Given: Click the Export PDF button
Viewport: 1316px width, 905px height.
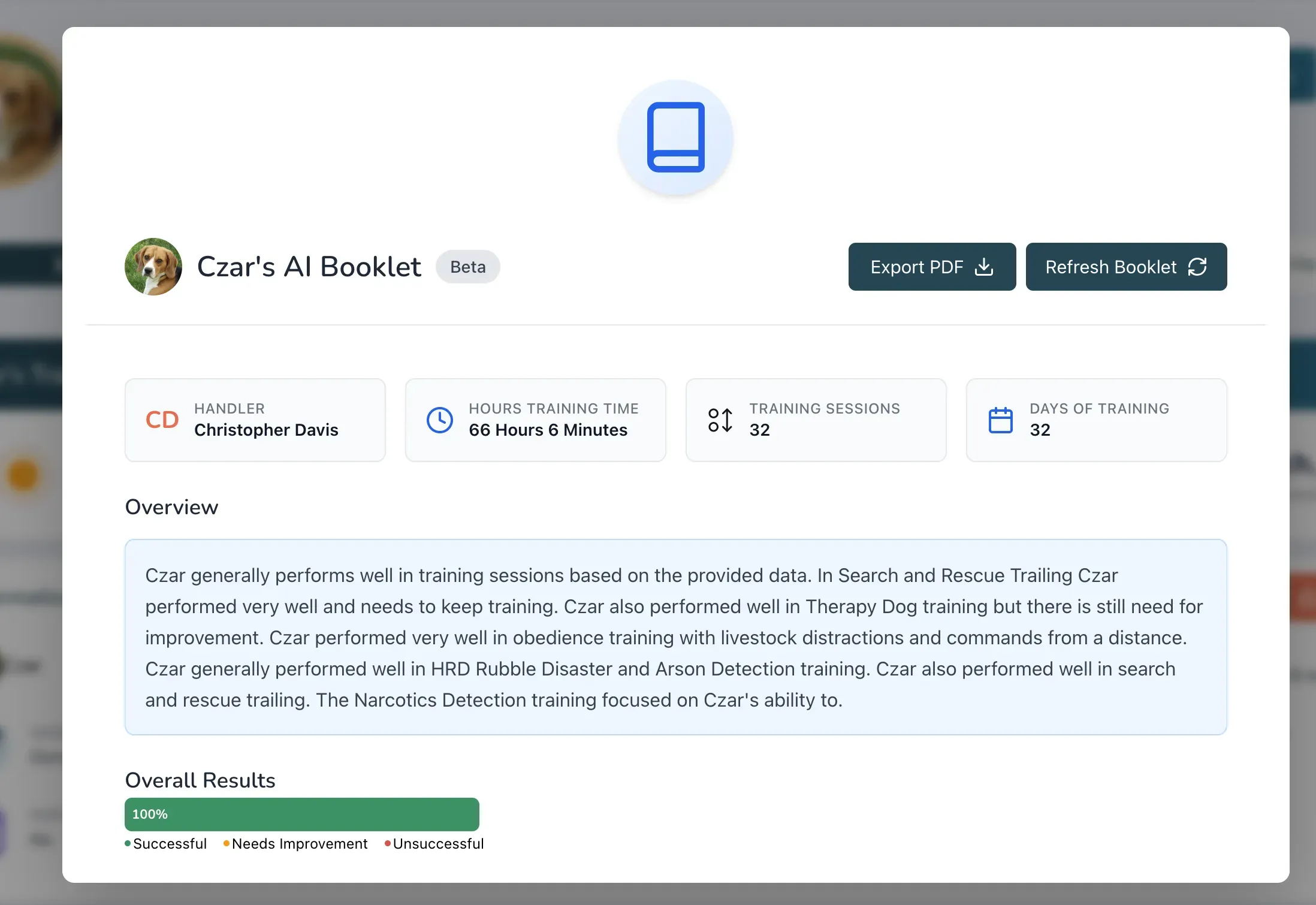Looking at the screenshot, I should (932, 267).
